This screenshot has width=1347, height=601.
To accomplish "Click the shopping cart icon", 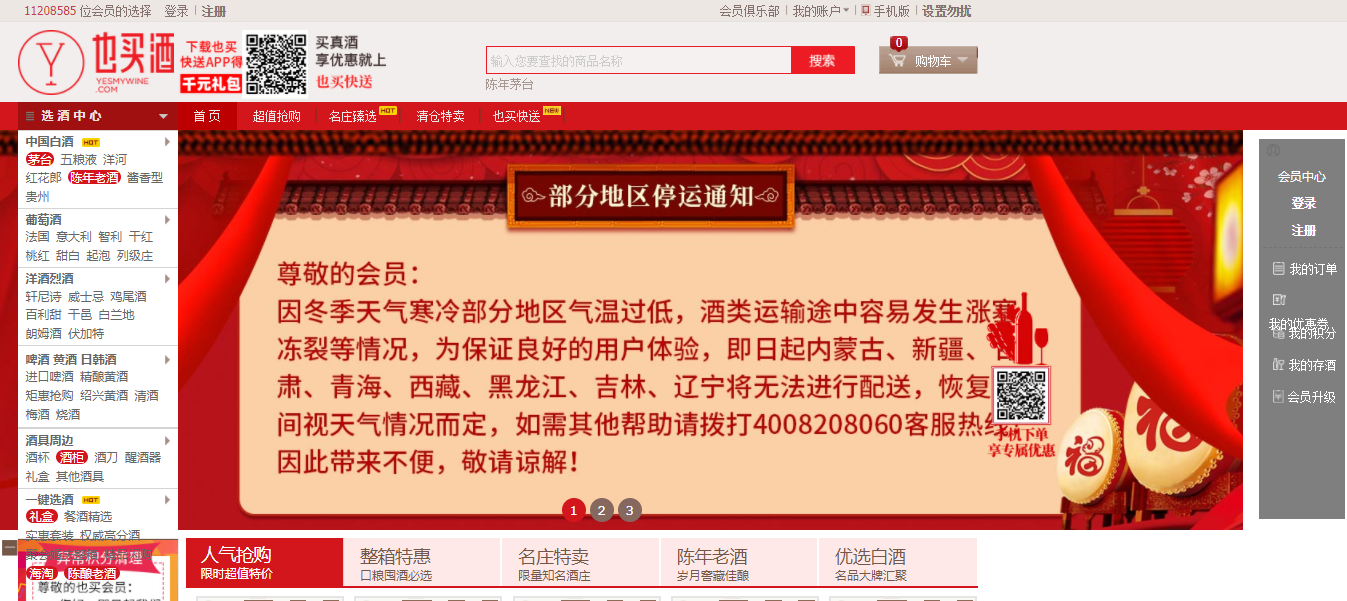I will [897, 61].
